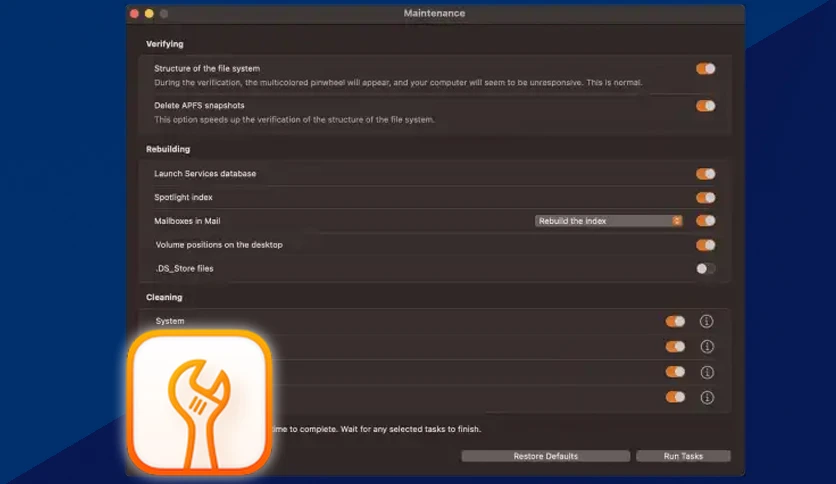Select Delete APFS snapshots label
This screenshot has width=836, height=484.
199,106
